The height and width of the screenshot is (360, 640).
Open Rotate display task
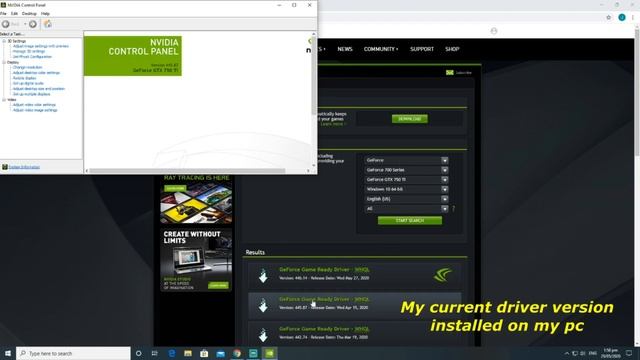pyautogui.click(x=24, y=78)
